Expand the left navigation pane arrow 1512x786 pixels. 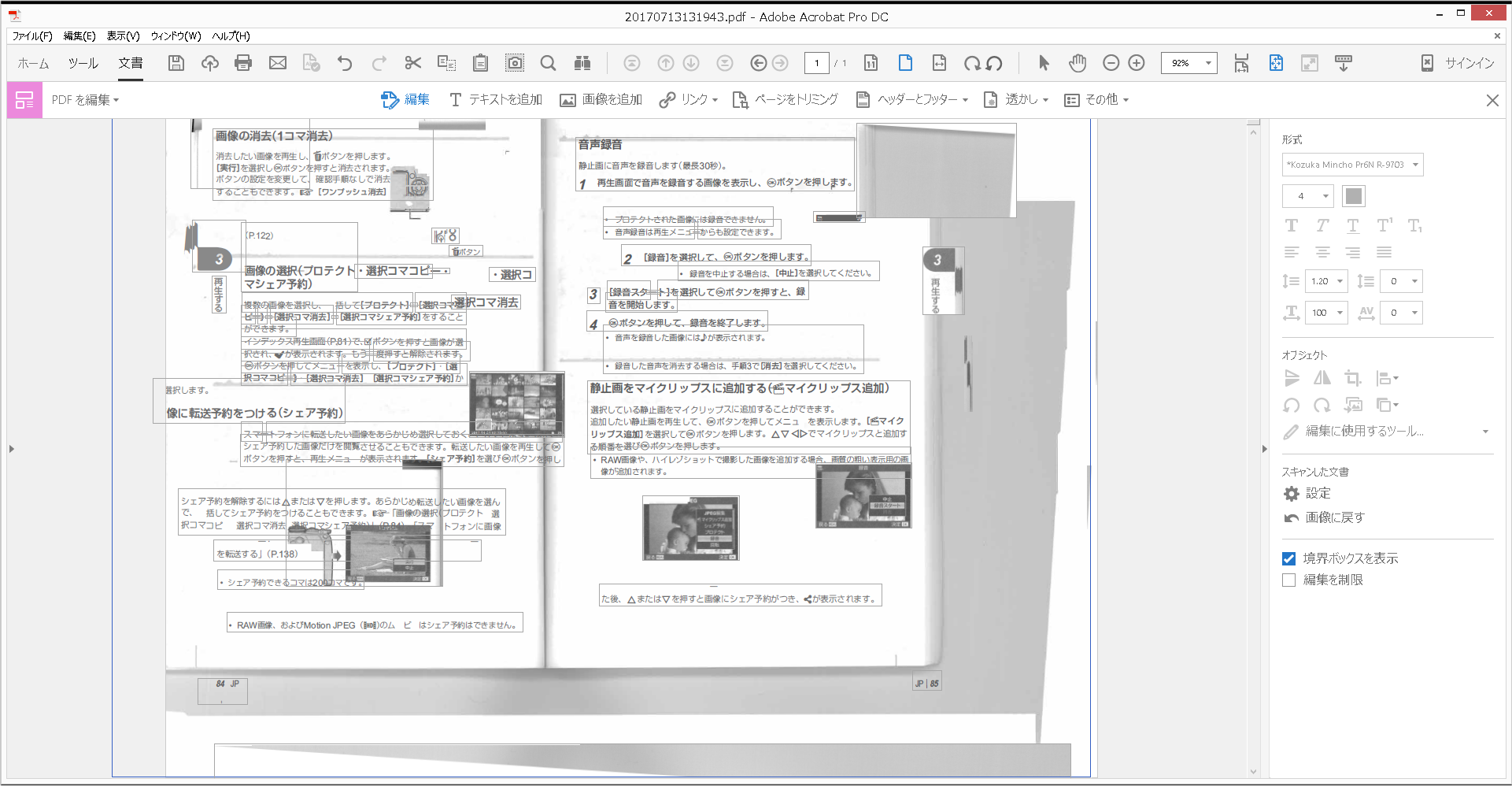pos(11,449)
